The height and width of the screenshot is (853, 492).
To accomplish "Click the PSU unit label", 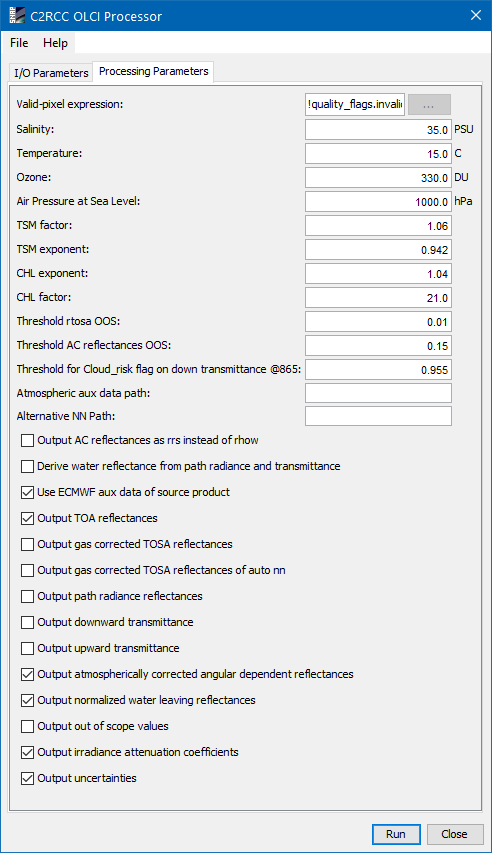I will [464, 129].
